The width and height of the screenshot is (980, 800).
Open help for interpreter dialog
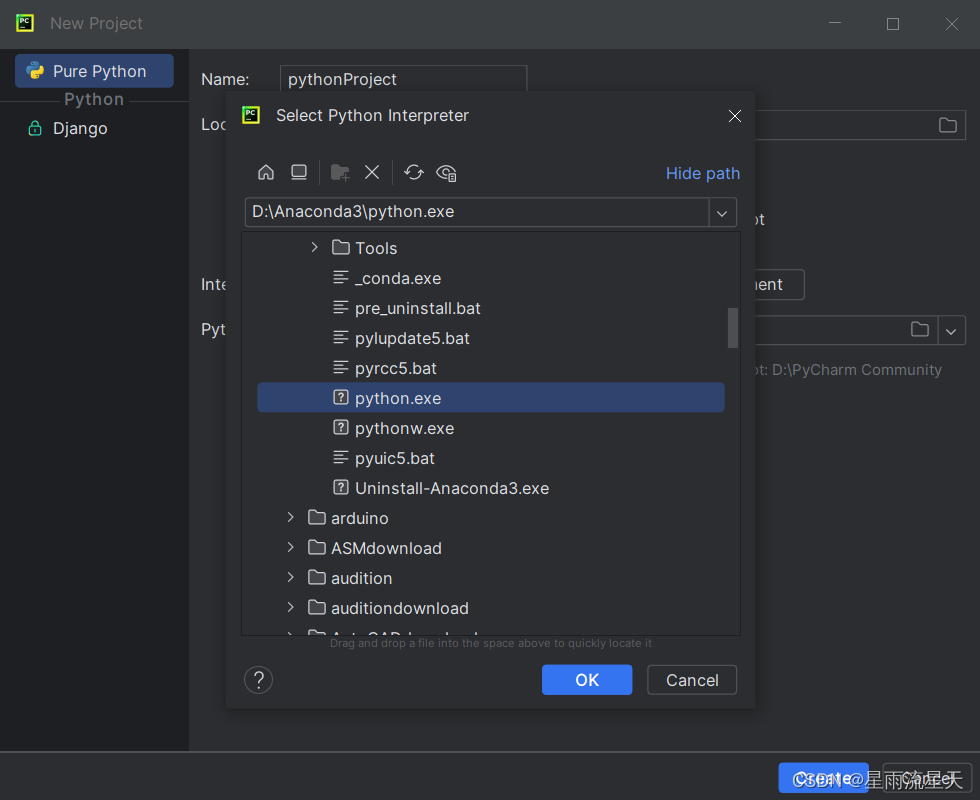(259, 680)
